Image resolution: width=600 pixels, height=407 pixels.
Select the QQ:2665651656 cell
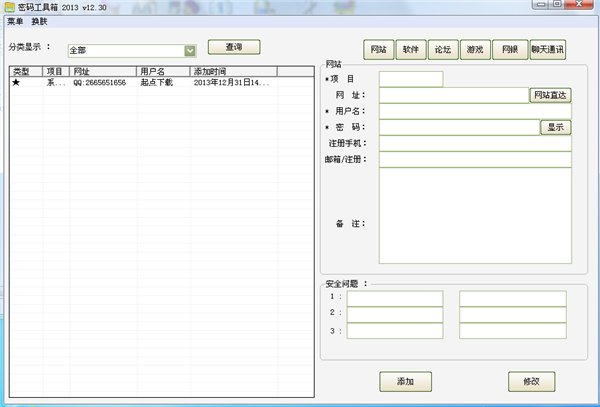click(x=99, y=83)
